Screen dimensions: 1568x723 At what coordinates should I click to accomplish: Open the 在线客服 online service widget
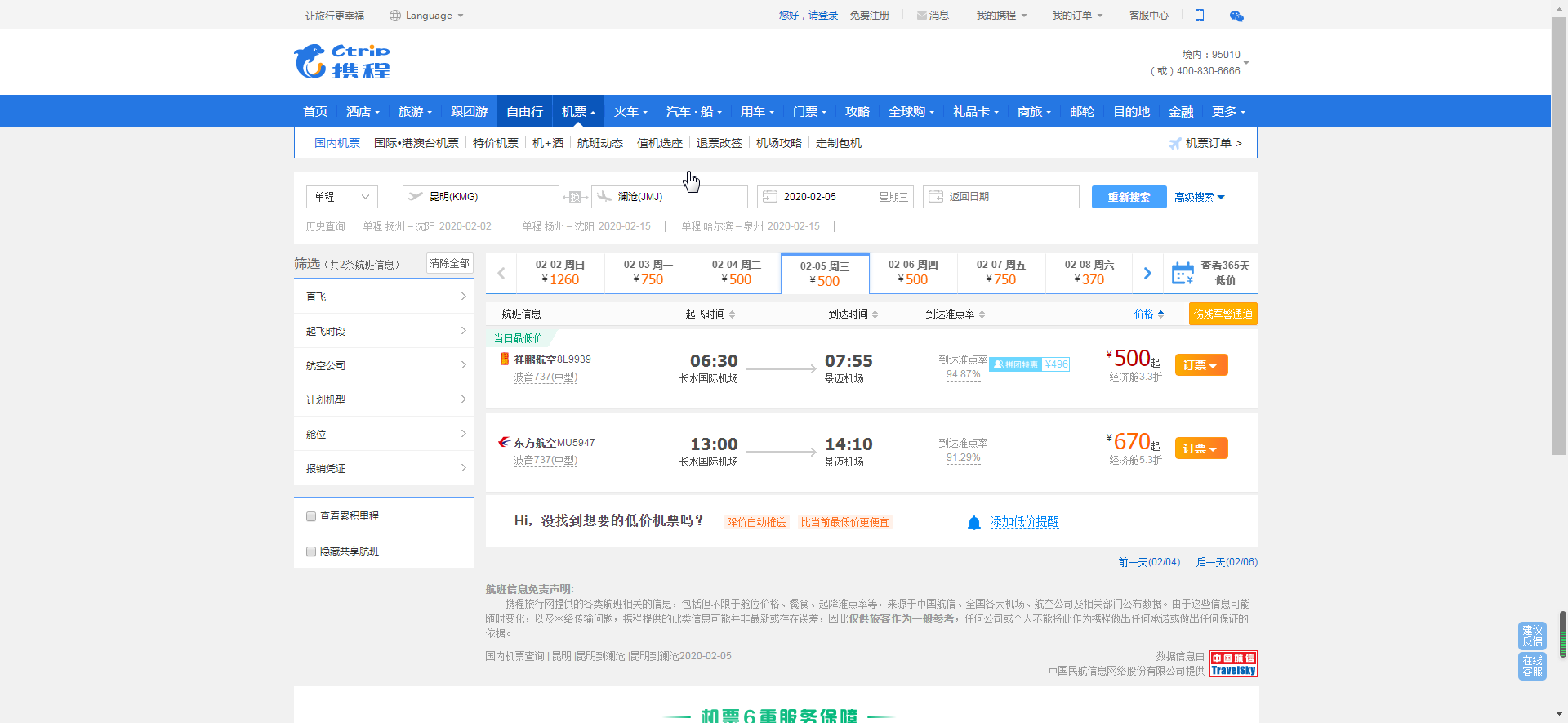click(1532, 666)
